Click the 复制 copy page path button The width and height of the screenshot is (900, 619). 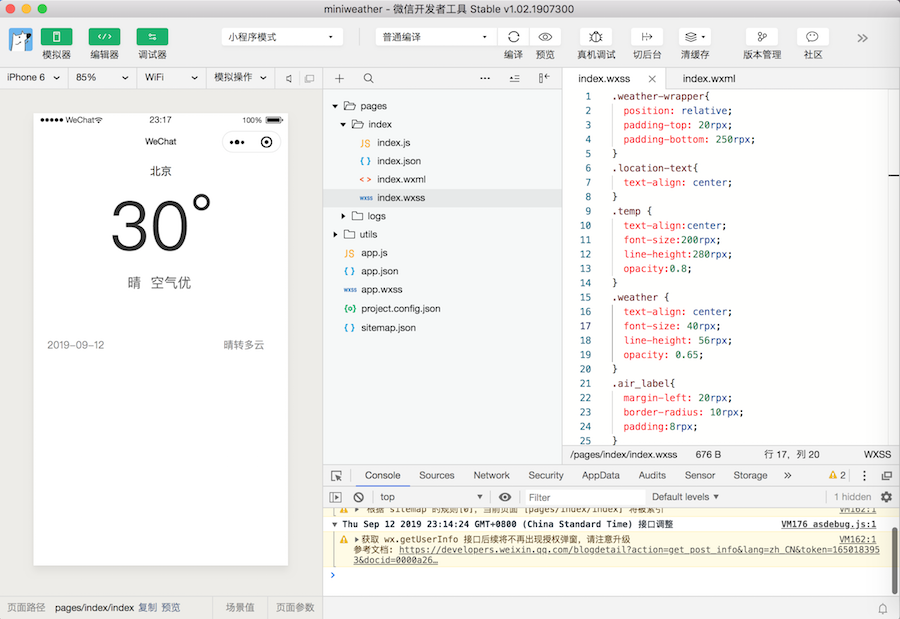pyautogui.click(x=147, y=608)
